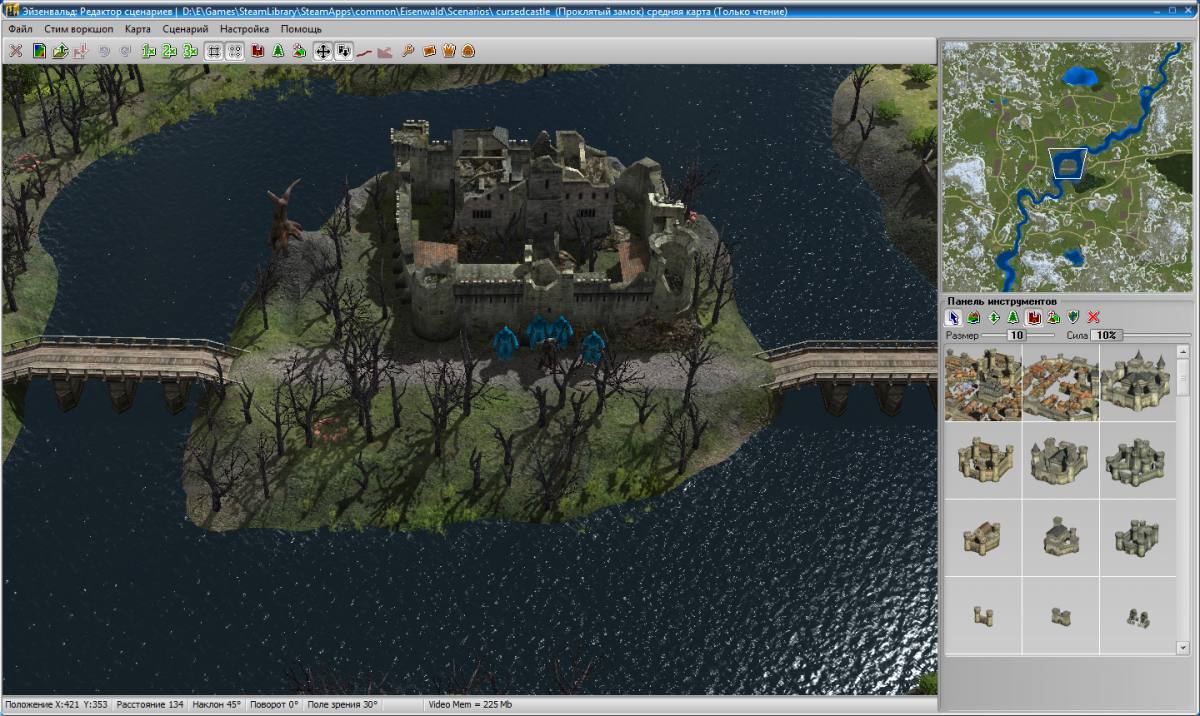
Task: Click the orange crown icon in the toolbar
Action: (449, 51)
